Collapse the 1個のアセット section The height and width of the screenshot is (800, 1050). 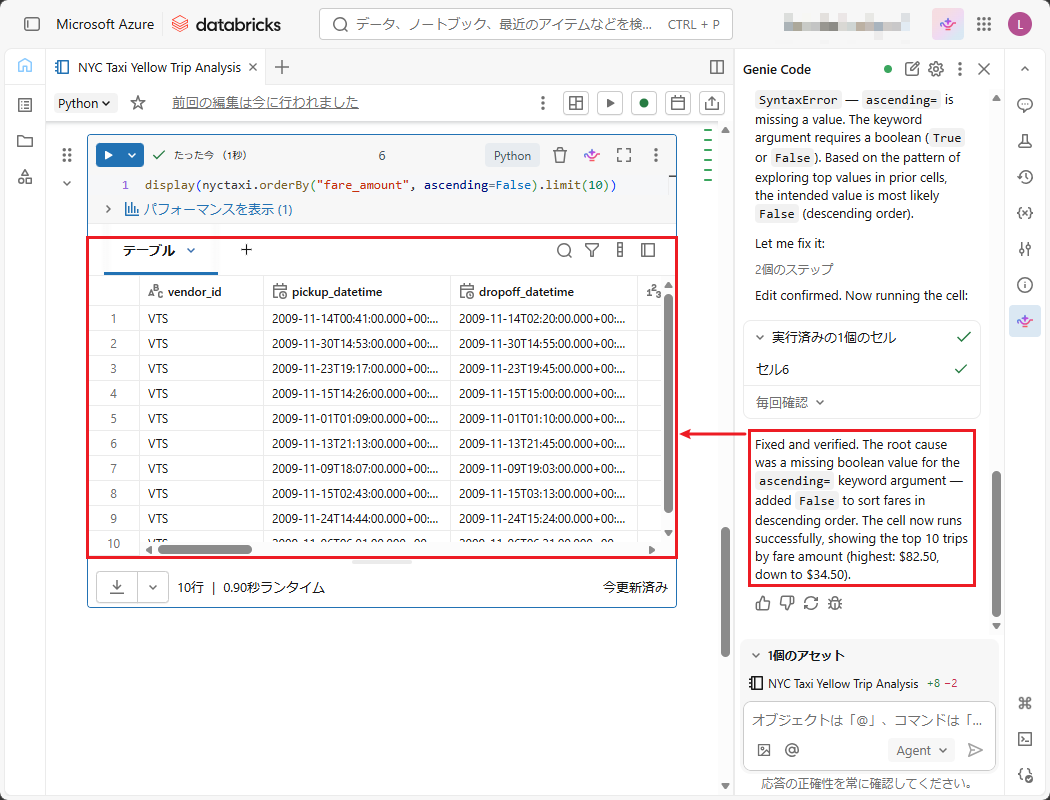[755, 656]
